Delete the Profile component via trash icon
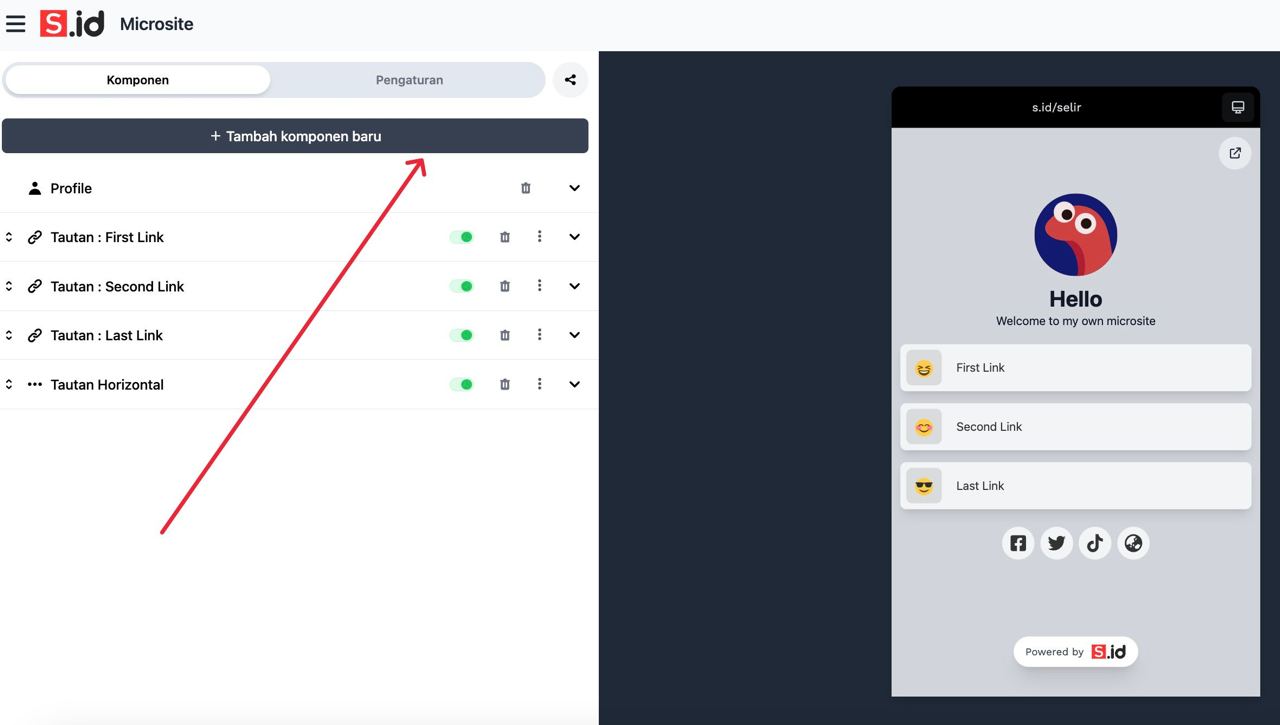 (x=526, y=188)
